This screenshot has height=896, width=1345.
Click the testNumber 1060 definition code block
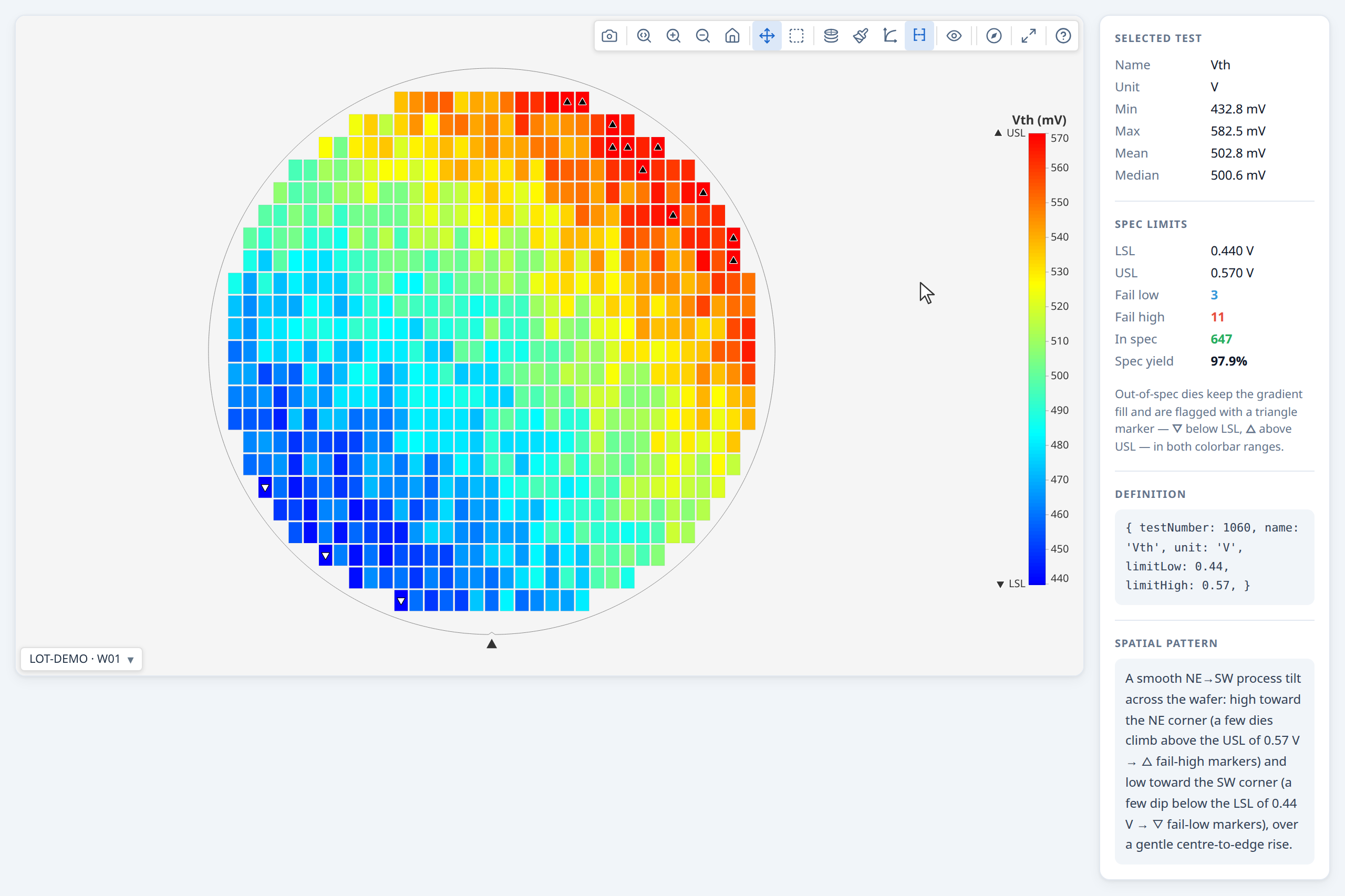pos(1214,557)
